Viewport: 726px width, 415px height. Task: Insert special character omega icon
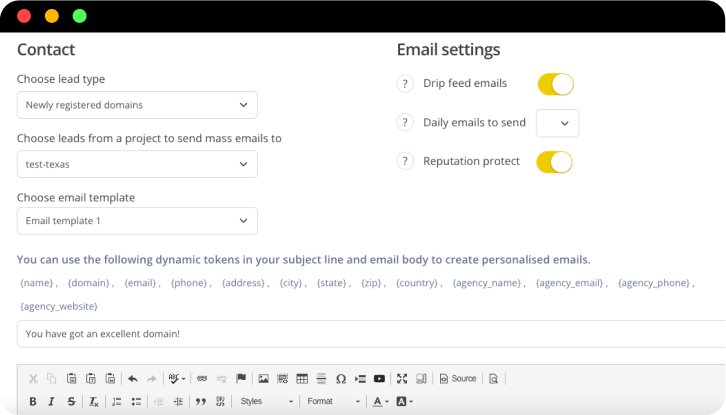pyautogui.click(x=341, y=379)
